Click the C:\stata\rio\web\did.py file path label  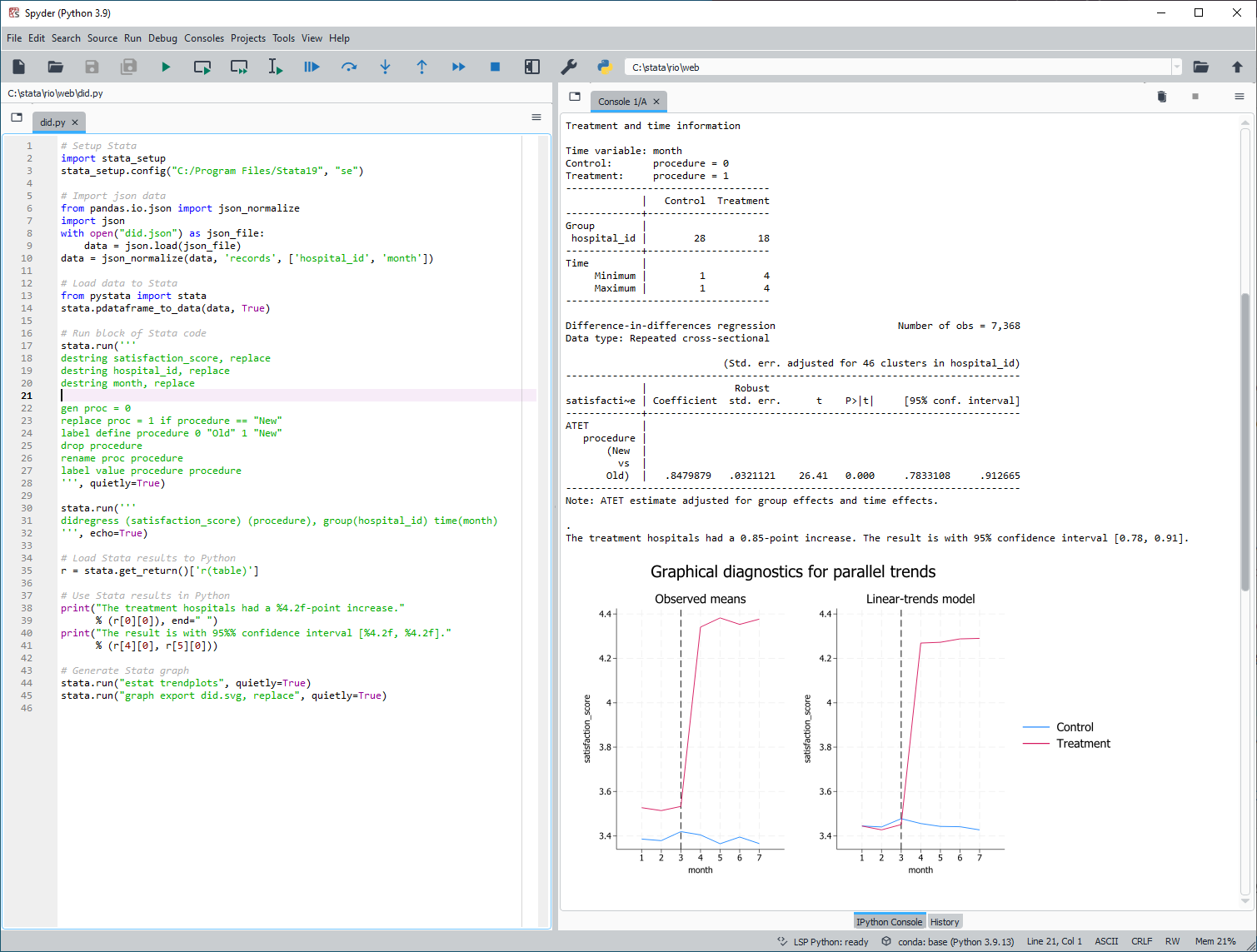click(56, 93)
